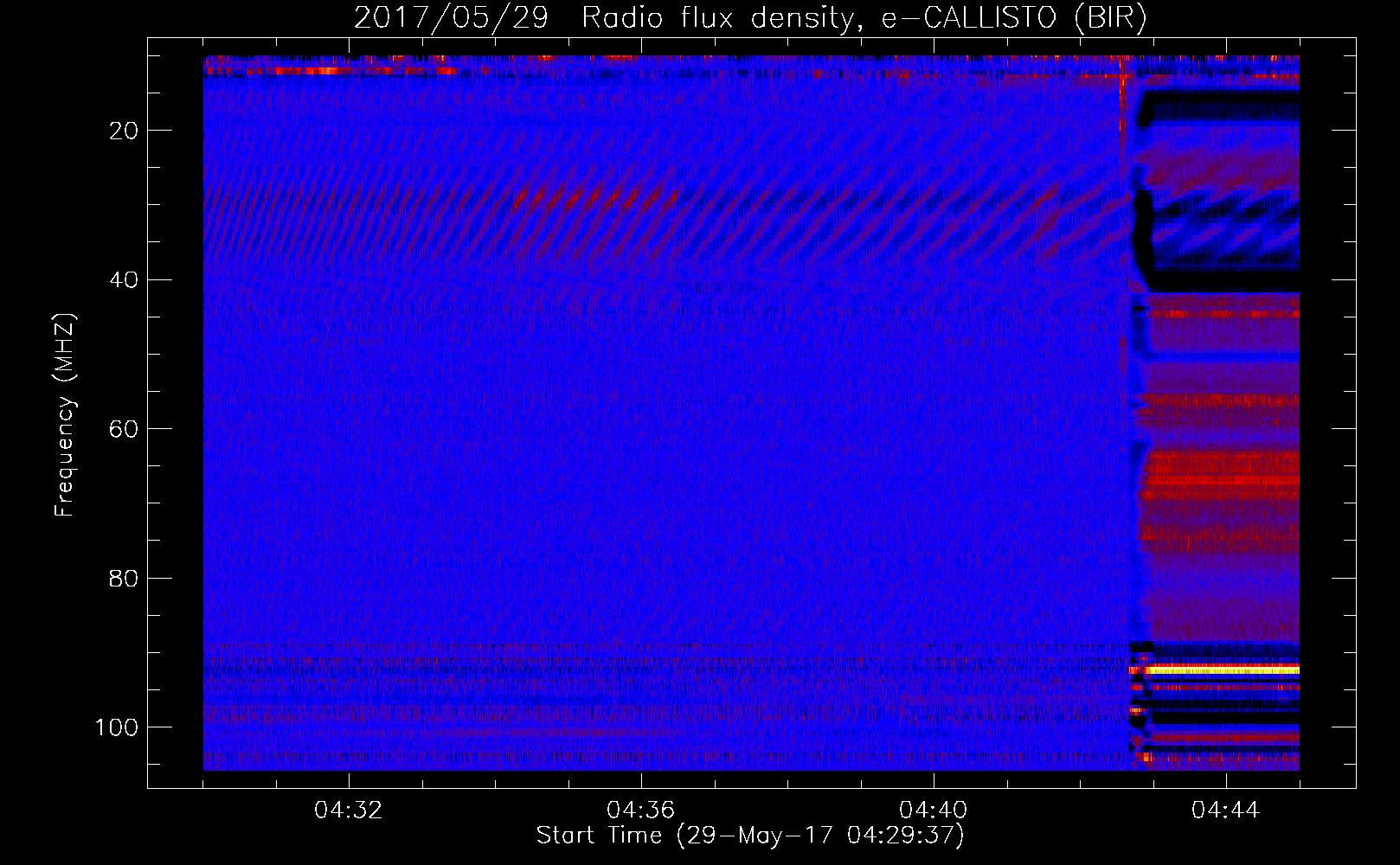This screenshot has height=865, width=1400.
Task: Click the 04:44 time tick label
Action: click(x=1226, y=811)
